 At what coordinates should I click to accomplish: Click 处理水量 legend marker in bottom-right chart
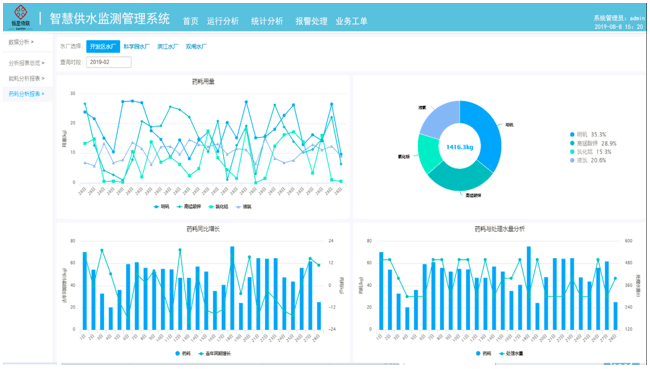tap(502, 354)
